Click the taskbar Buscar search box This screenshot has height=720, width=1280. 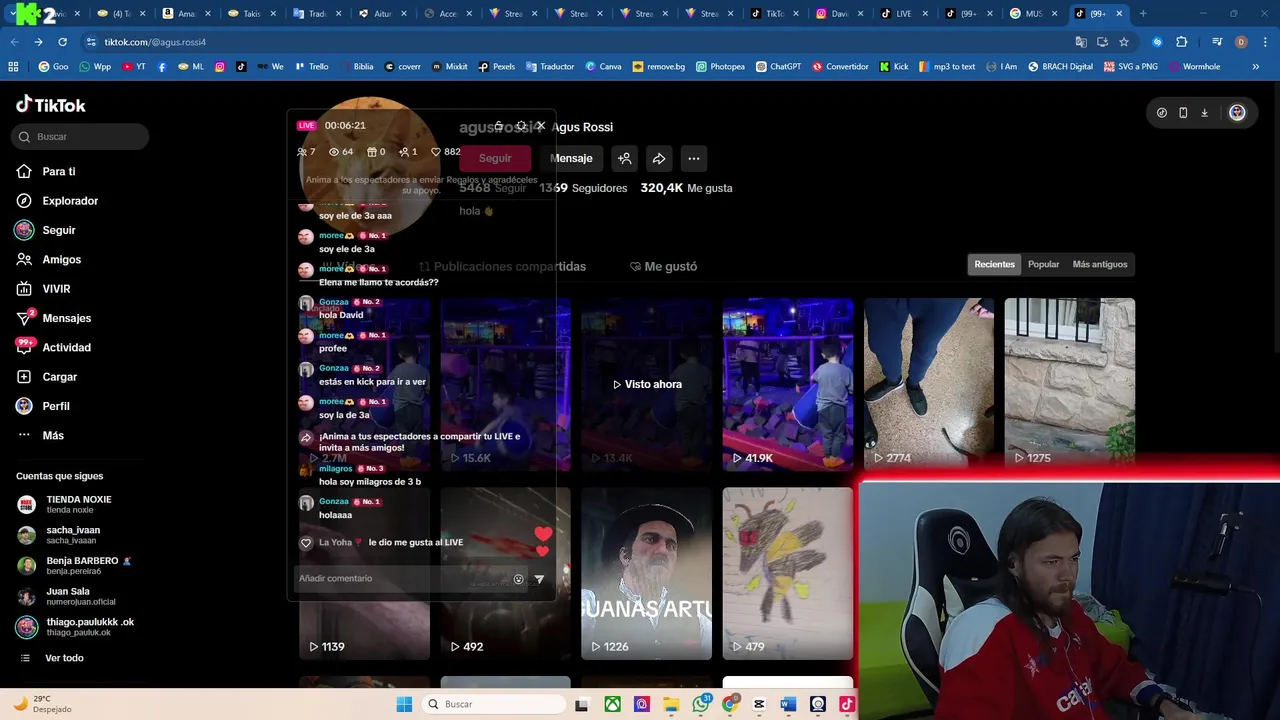pos(494,704)
